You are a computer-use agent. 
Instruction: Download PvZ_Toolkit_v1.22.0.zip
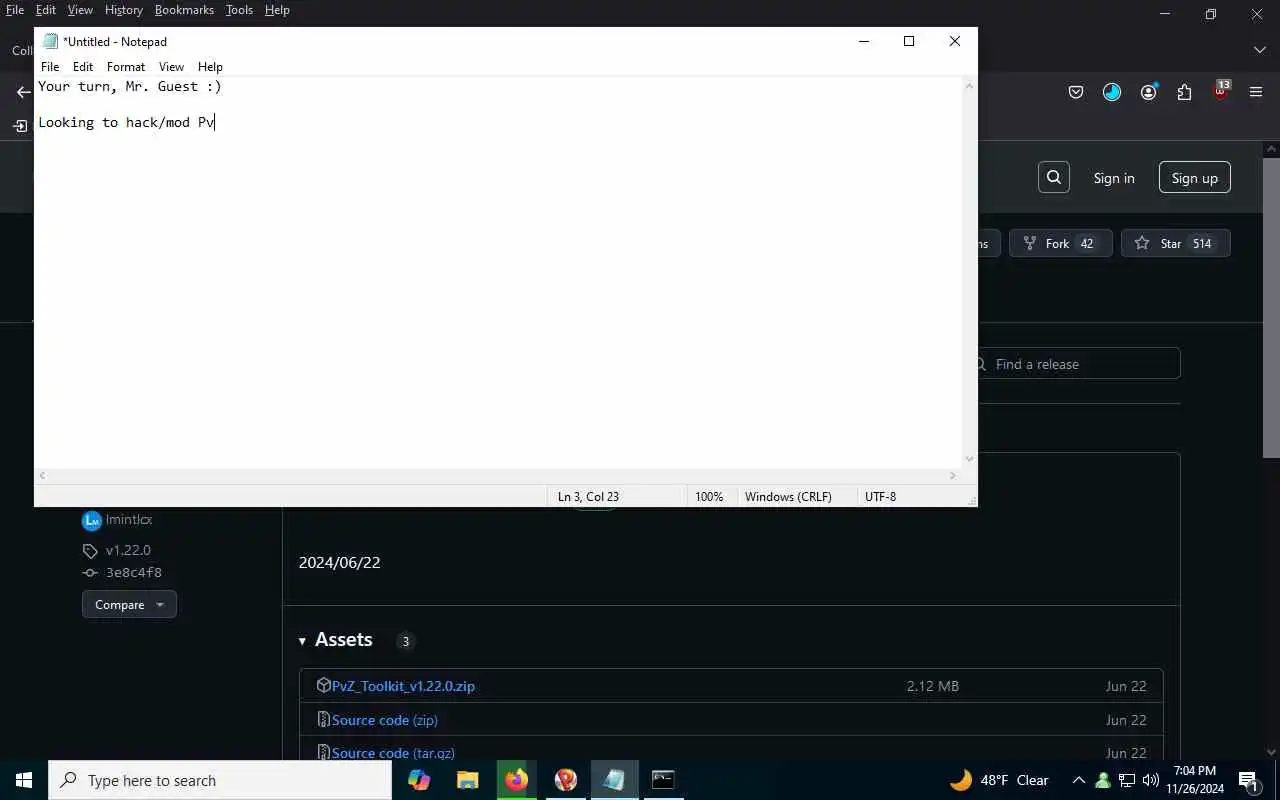403,686
